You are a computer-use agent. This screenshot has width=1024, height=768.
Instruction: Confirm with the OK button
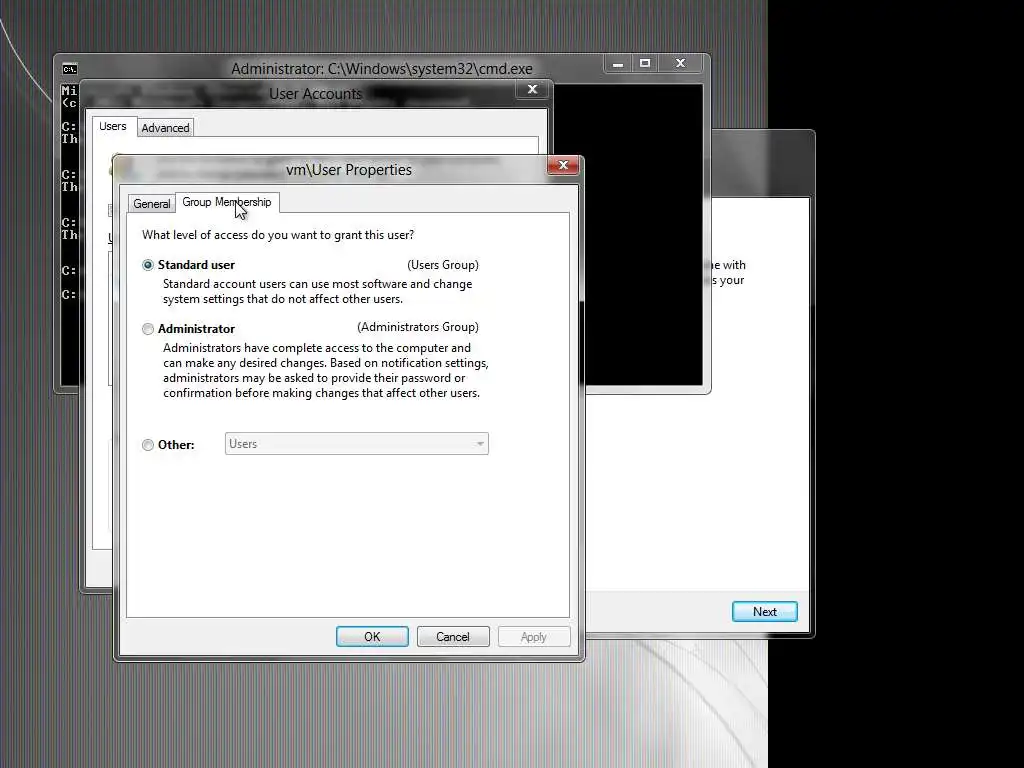click(x=372, y=637)
